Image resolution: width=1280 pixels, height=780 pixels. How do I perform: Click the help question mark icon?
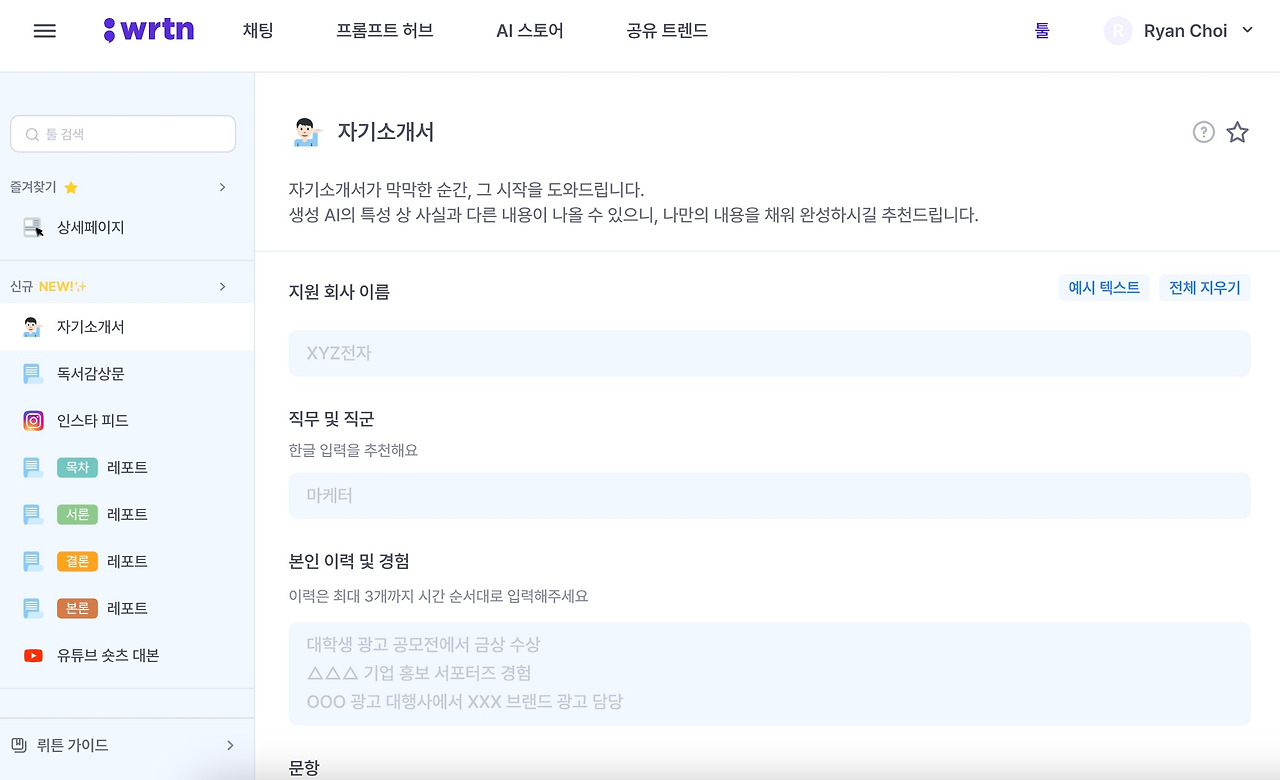[x=1204, y=131]
